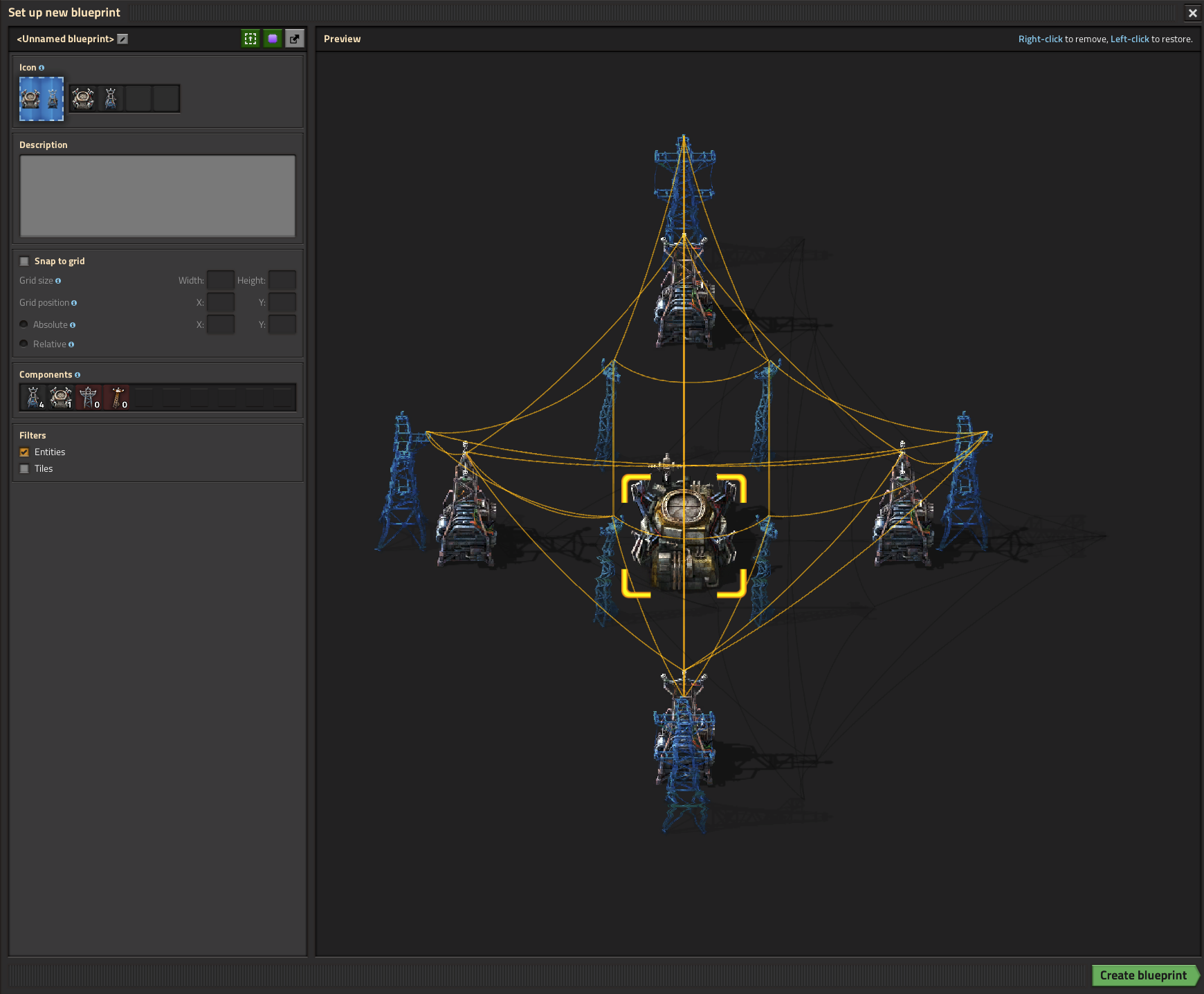
Task: Click the round machine component with count 1
Action: [x=61, y=397]
